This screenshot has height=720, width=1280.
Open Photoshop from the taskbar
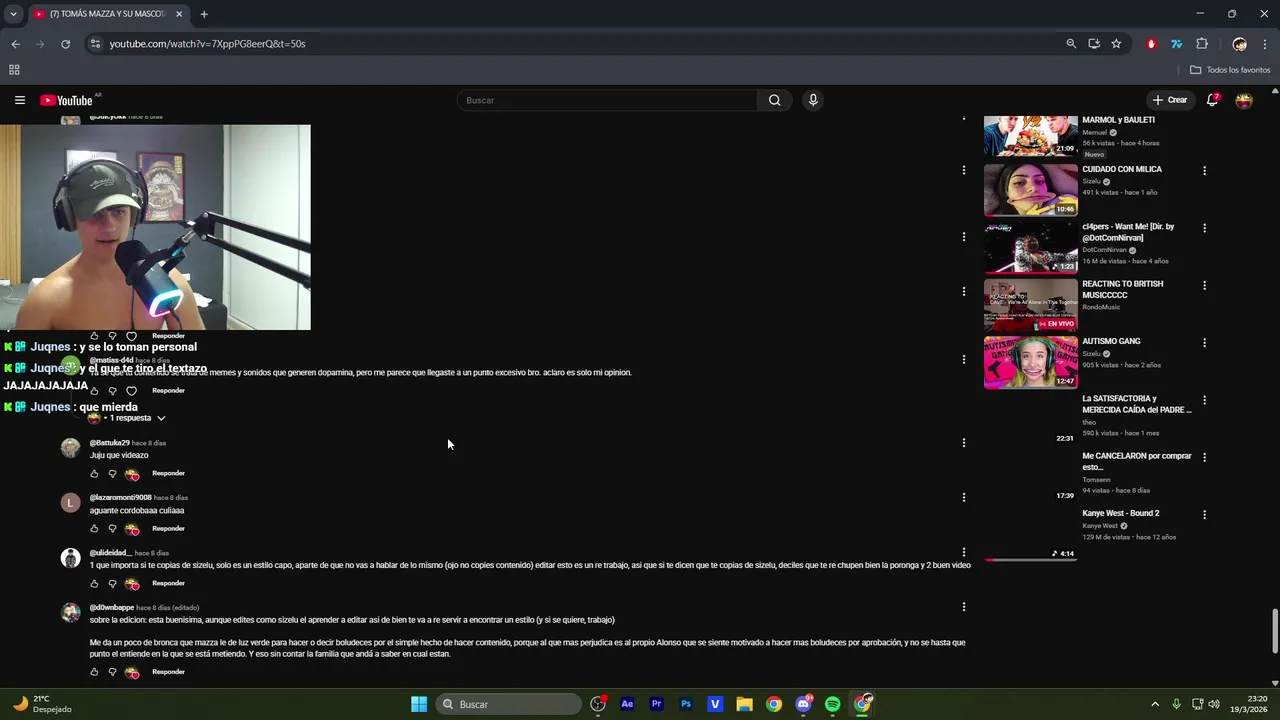pos(686,704)
